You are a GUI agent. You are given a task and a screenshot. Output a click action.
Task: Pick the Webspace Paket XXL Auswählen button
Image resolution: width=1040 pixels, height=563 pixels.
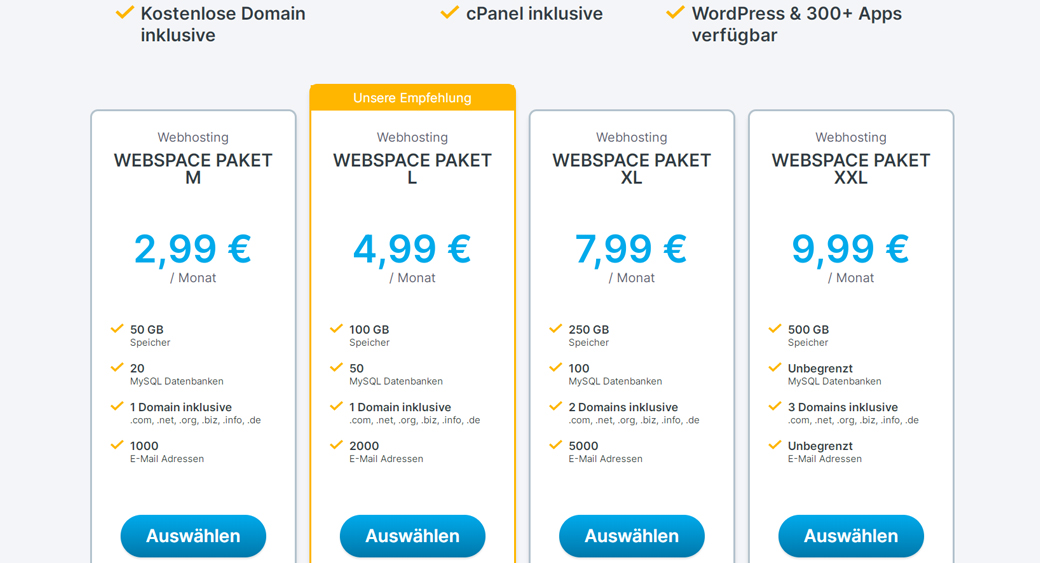851,536
